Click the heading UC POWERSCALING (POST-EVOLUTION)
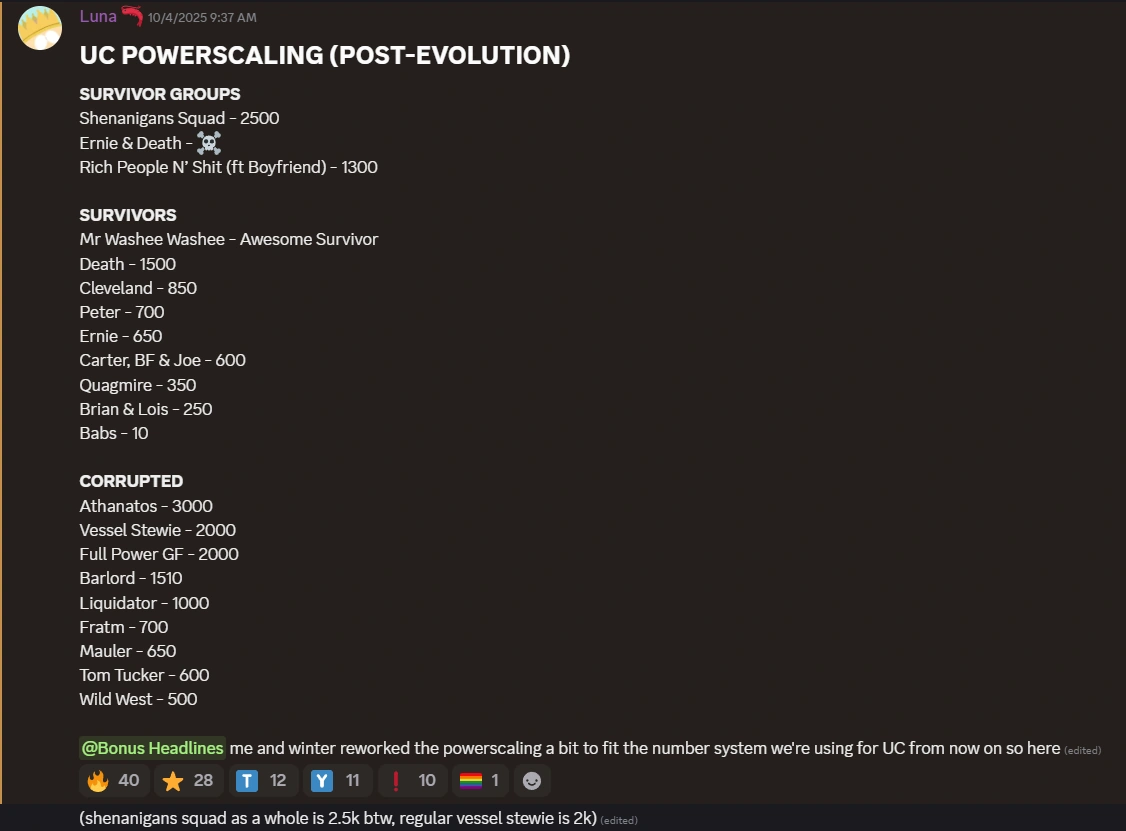The image size is (1126, 831). click(325, 55)
